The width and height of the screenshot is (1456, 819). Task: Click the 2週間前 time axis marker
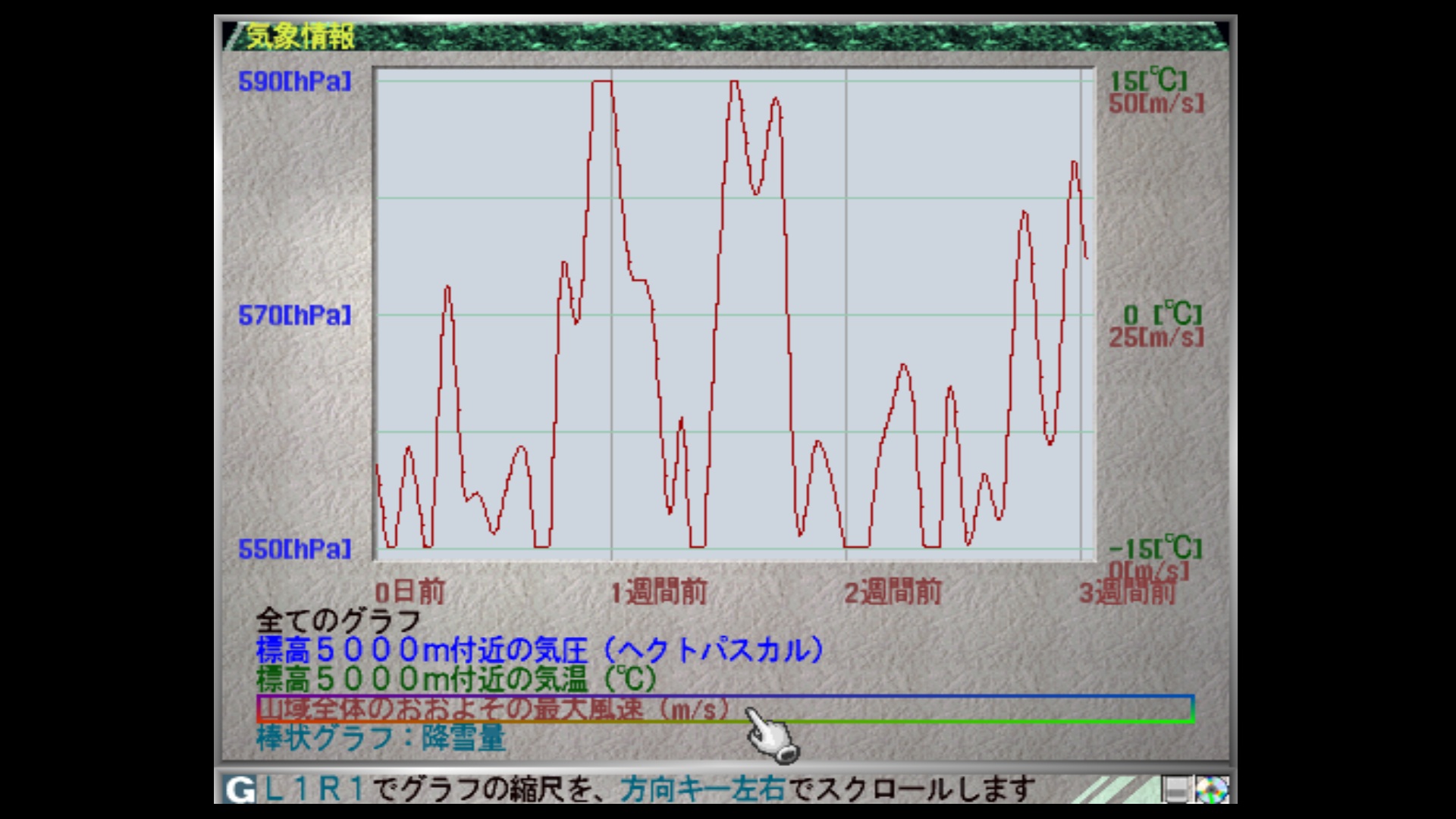(893, 592)
